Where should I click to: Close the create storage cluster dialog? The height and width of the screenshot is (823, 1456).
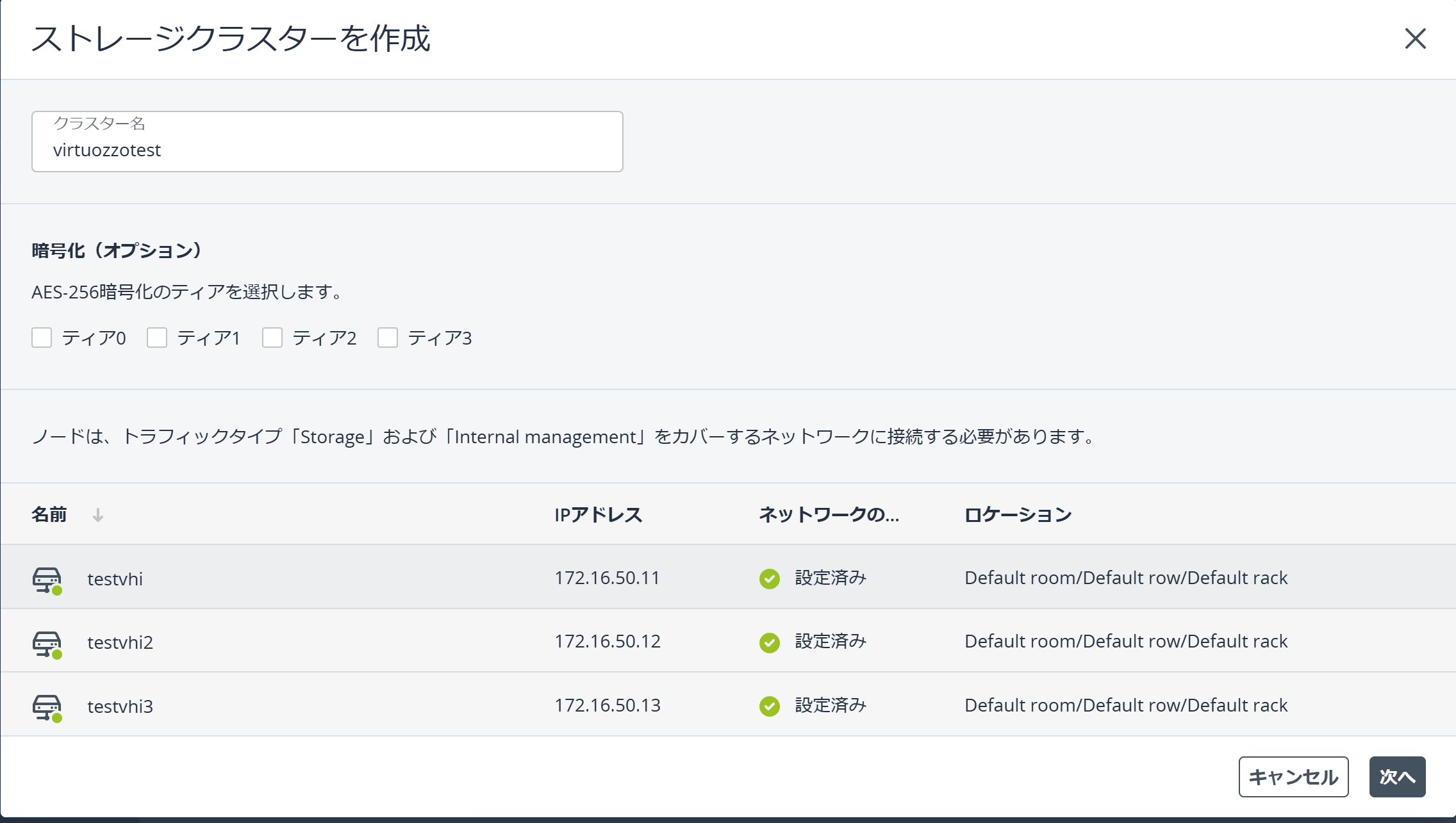tap(1415, 38)
